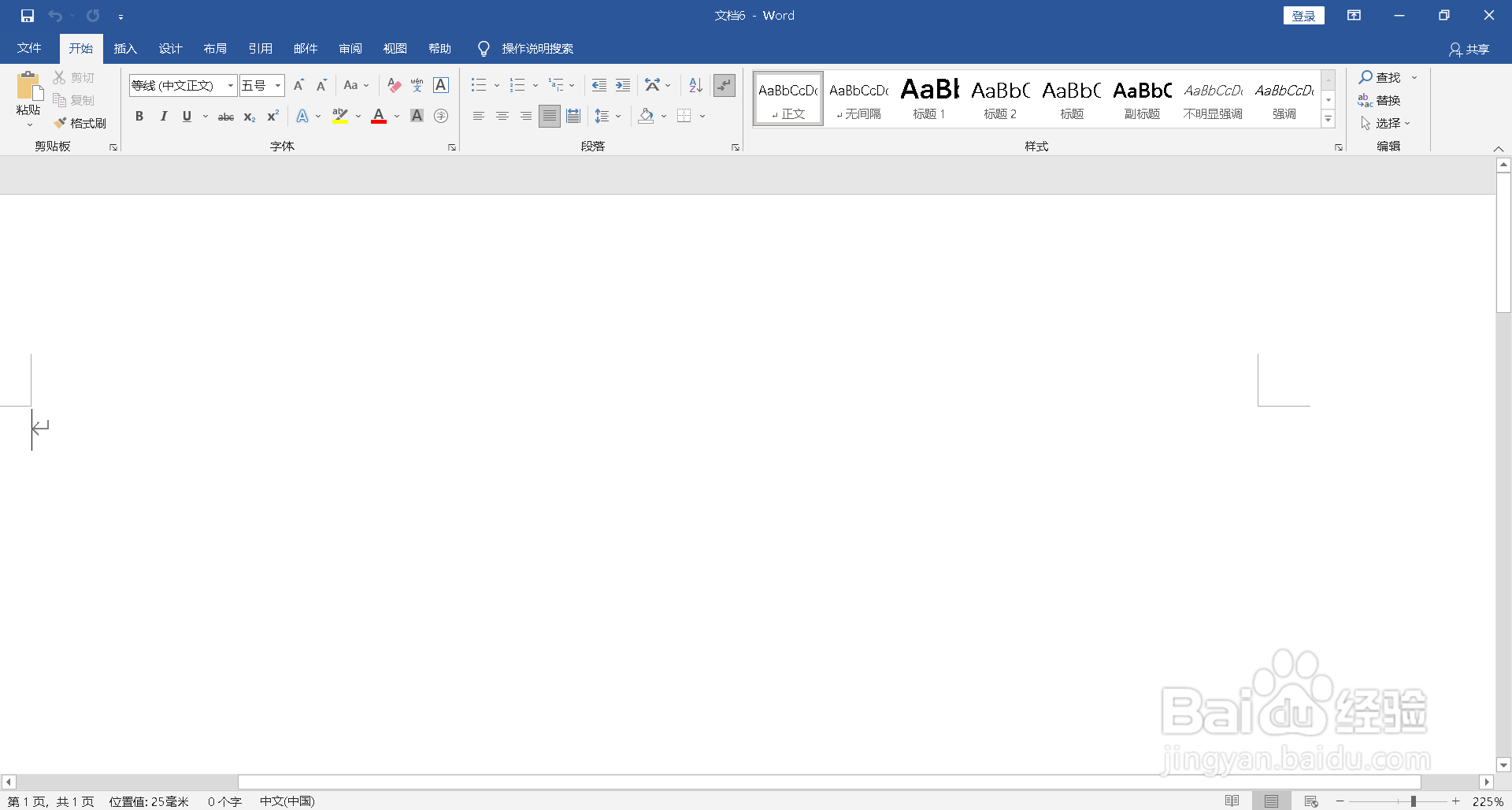1512x810 pixels.
Task: Open the 文件 (File) menu
Action: (x=29, y=49)
